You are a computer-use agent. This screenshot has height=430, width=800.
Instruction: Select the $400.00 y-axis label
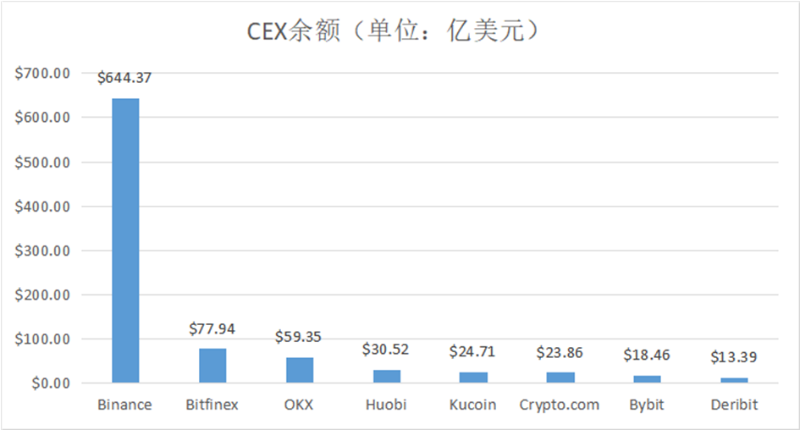pyautogui.click(x=42, y=207)
